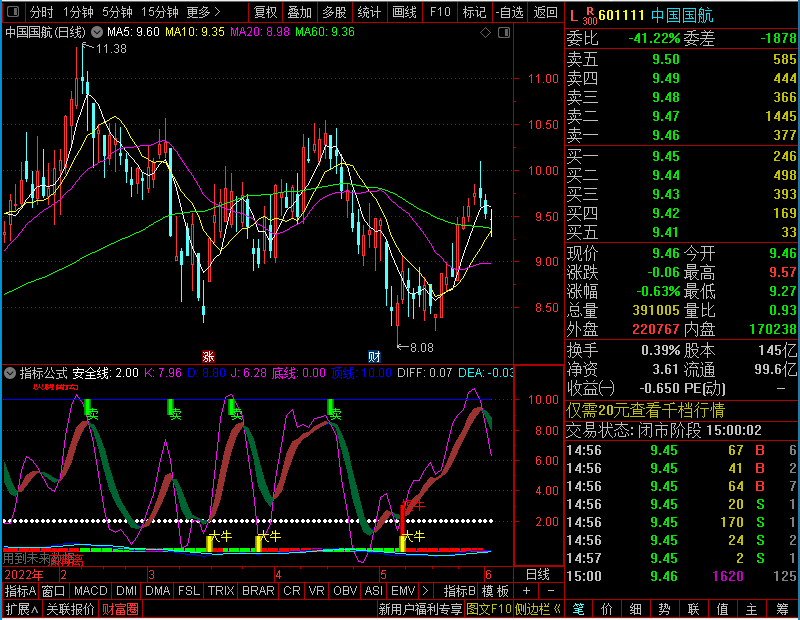
Task: Open the 分时 intraday view
Action: pyautogui.click(x=41, y=12)
